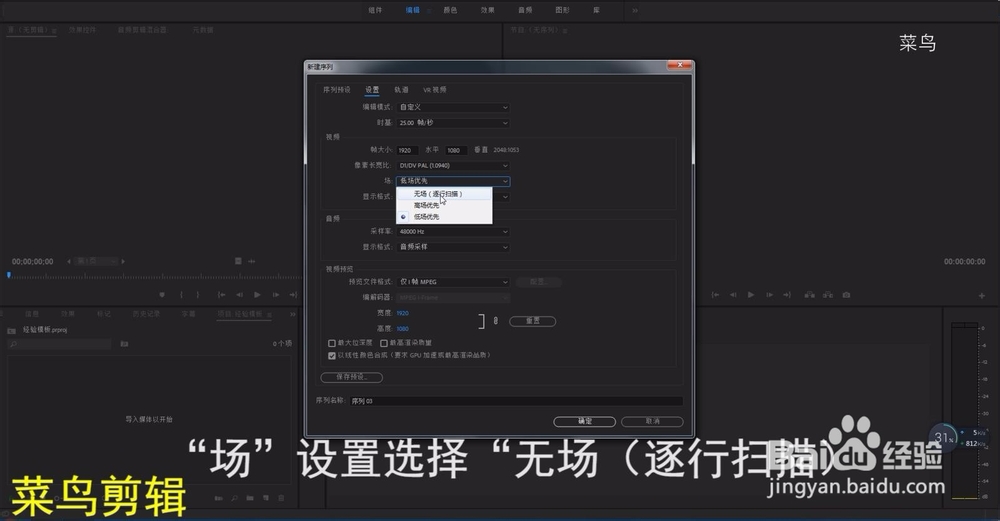Viewport: 1000px width, 521px height.
Task: Step back one frame in Program monitor
Action: tap(733, 295)
